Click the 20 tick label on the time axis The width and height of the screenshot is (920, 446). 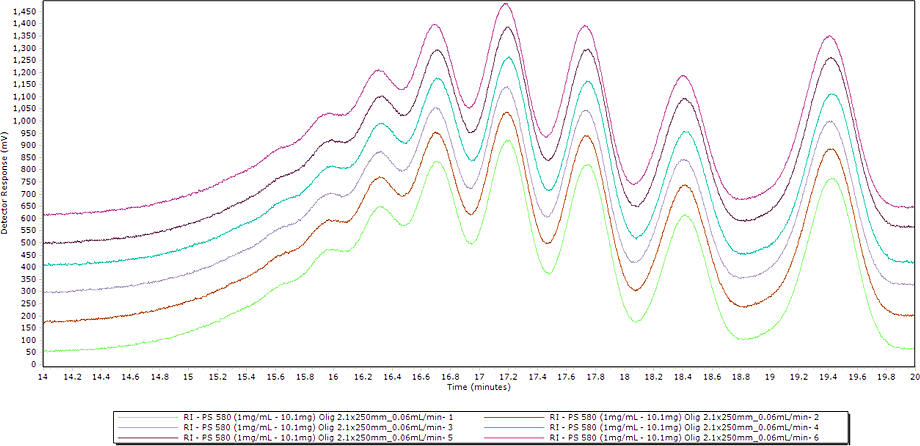click(x=912, y=375)
